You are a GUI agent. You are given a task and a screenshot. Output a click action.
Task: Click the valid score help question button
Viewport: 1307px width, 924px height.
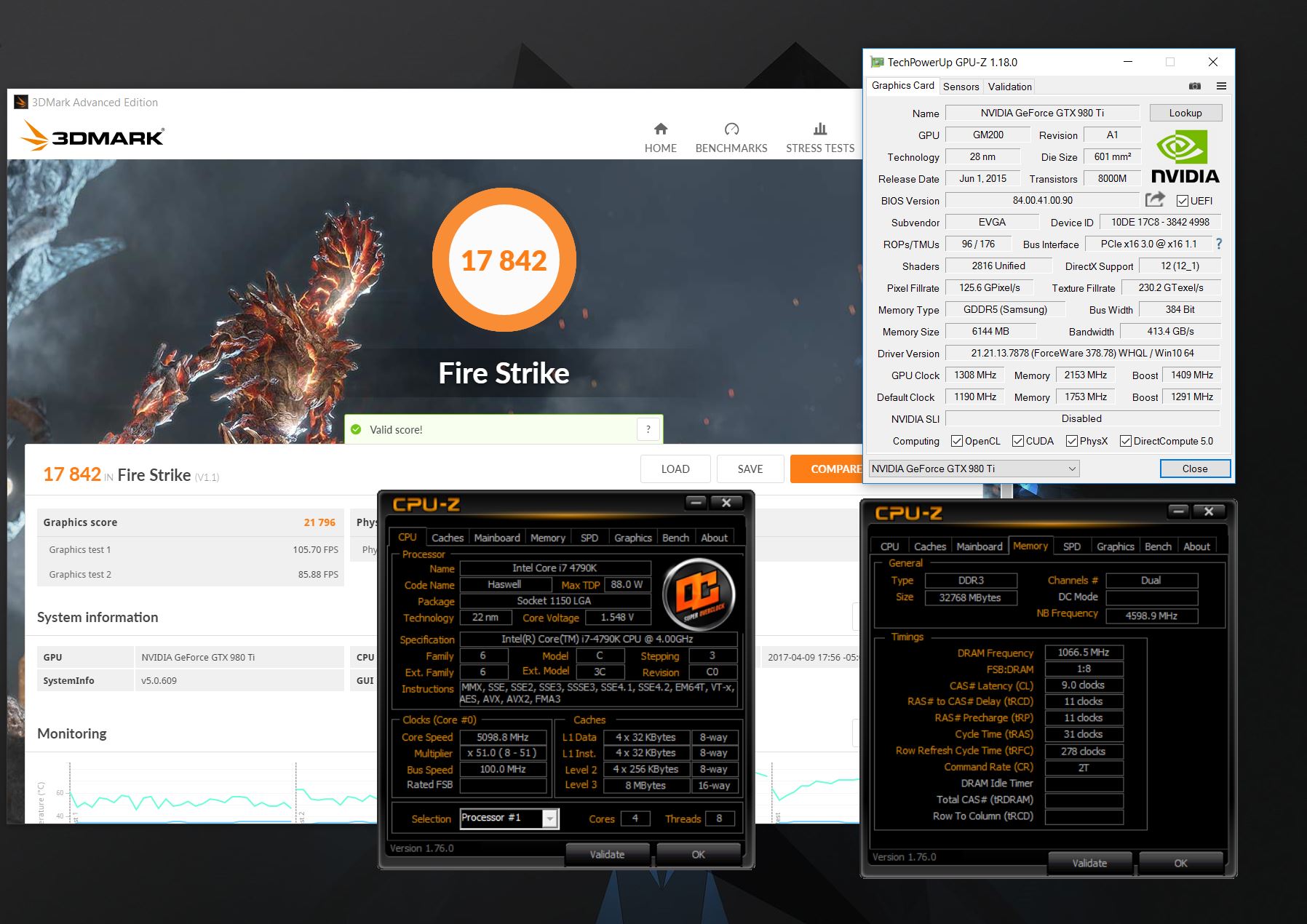(648, 429)
